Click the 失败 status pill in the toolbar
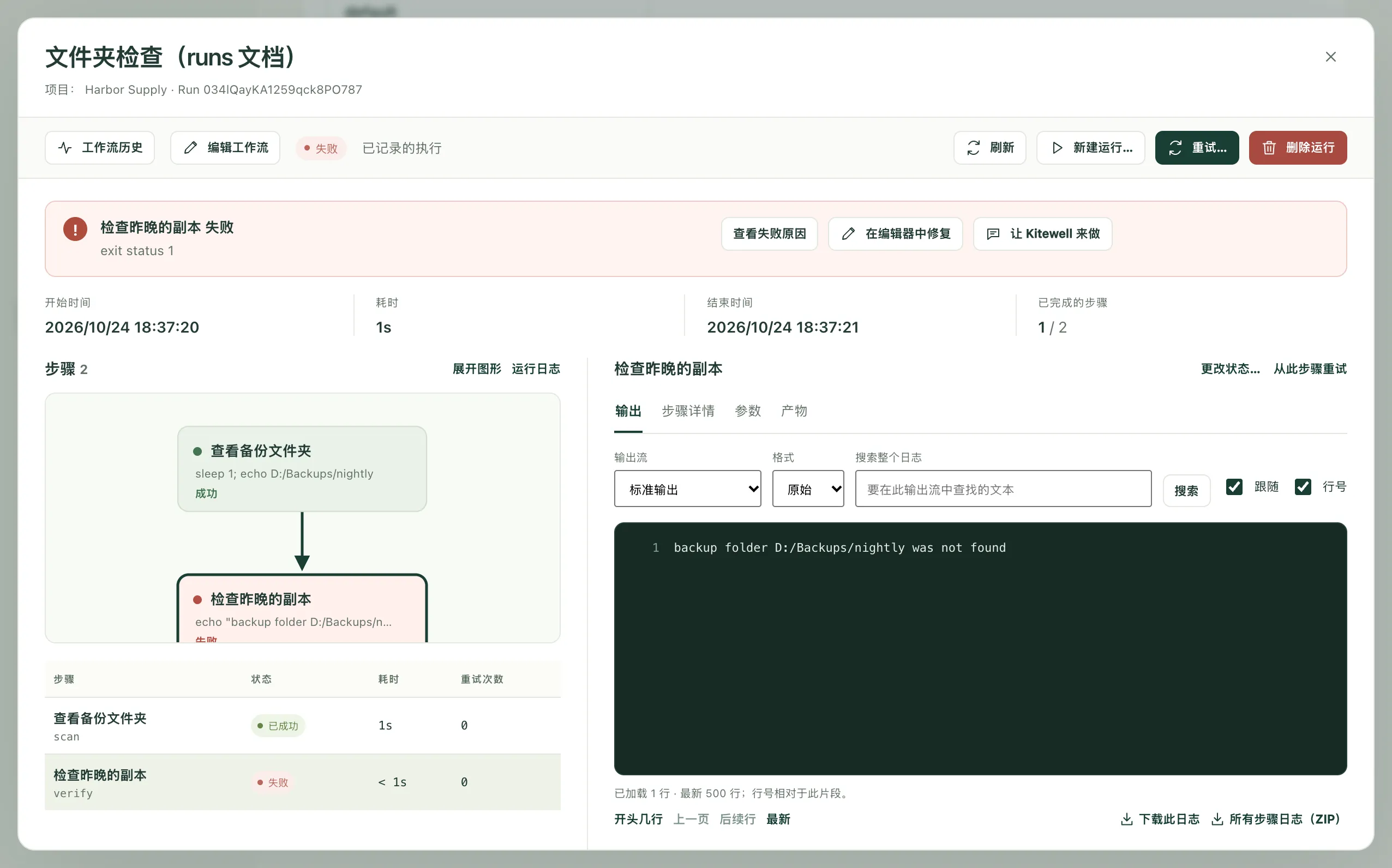 tap(321, 148)
